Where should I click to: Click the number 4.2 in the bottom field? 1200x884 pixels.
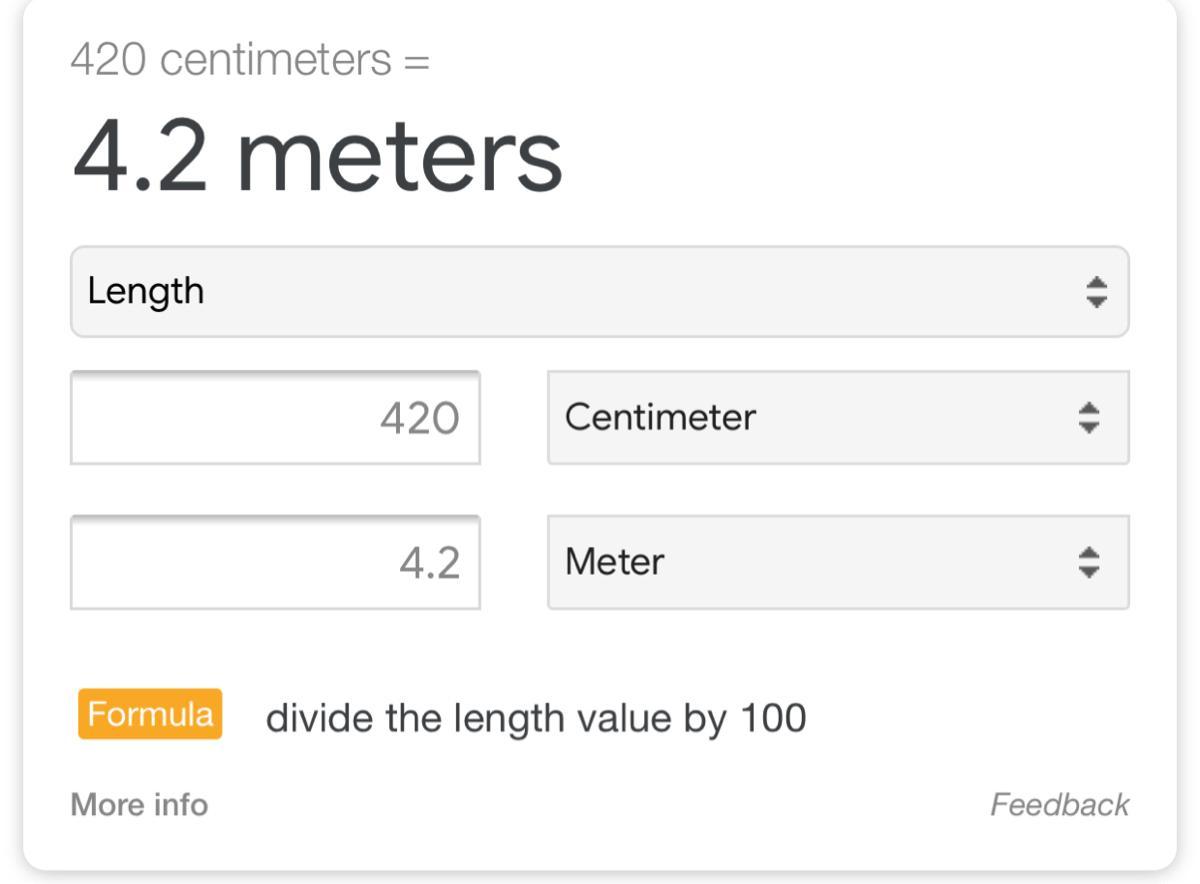click(x=429, y=564)
